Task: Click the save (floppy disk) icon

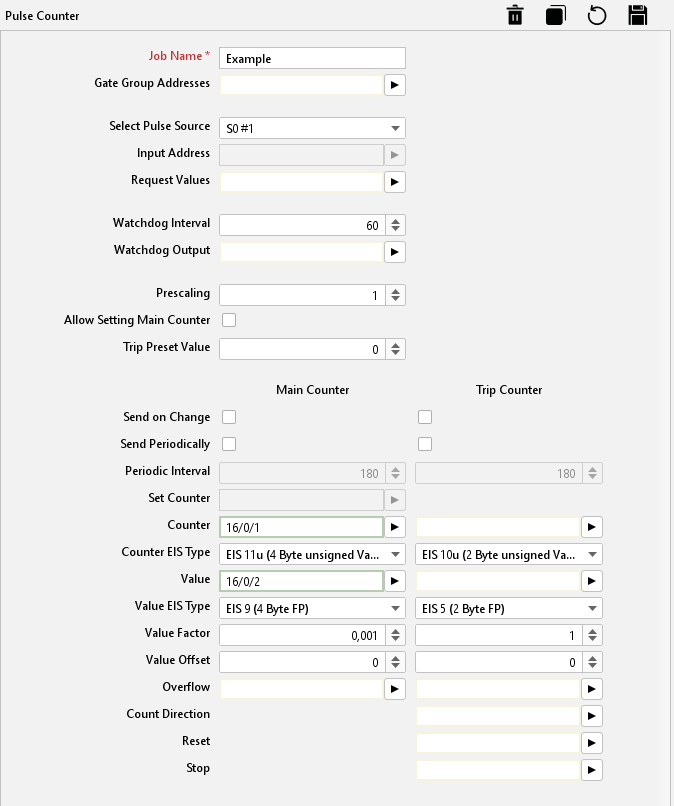Action: coord(638,15)
